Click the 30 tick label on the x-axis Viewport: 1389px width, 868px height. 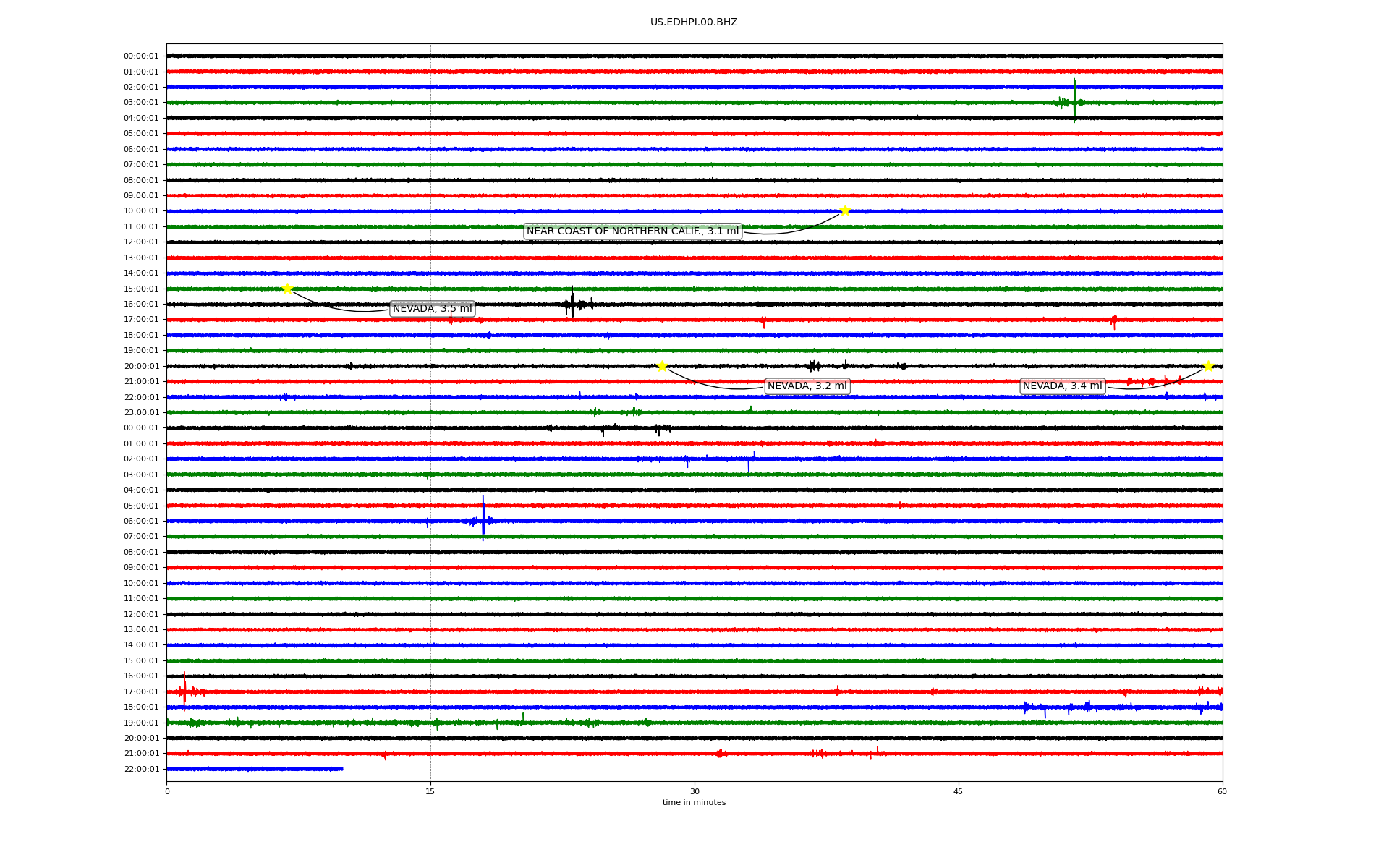click(694, 791)
